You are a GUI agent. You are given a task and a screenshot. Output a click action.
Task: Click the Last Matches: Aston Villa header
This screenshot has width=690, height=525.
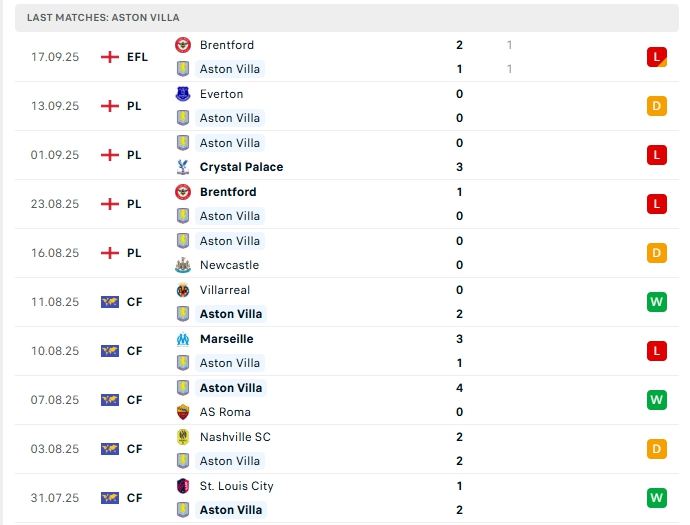pyautogui.click(x=103, y=18)
